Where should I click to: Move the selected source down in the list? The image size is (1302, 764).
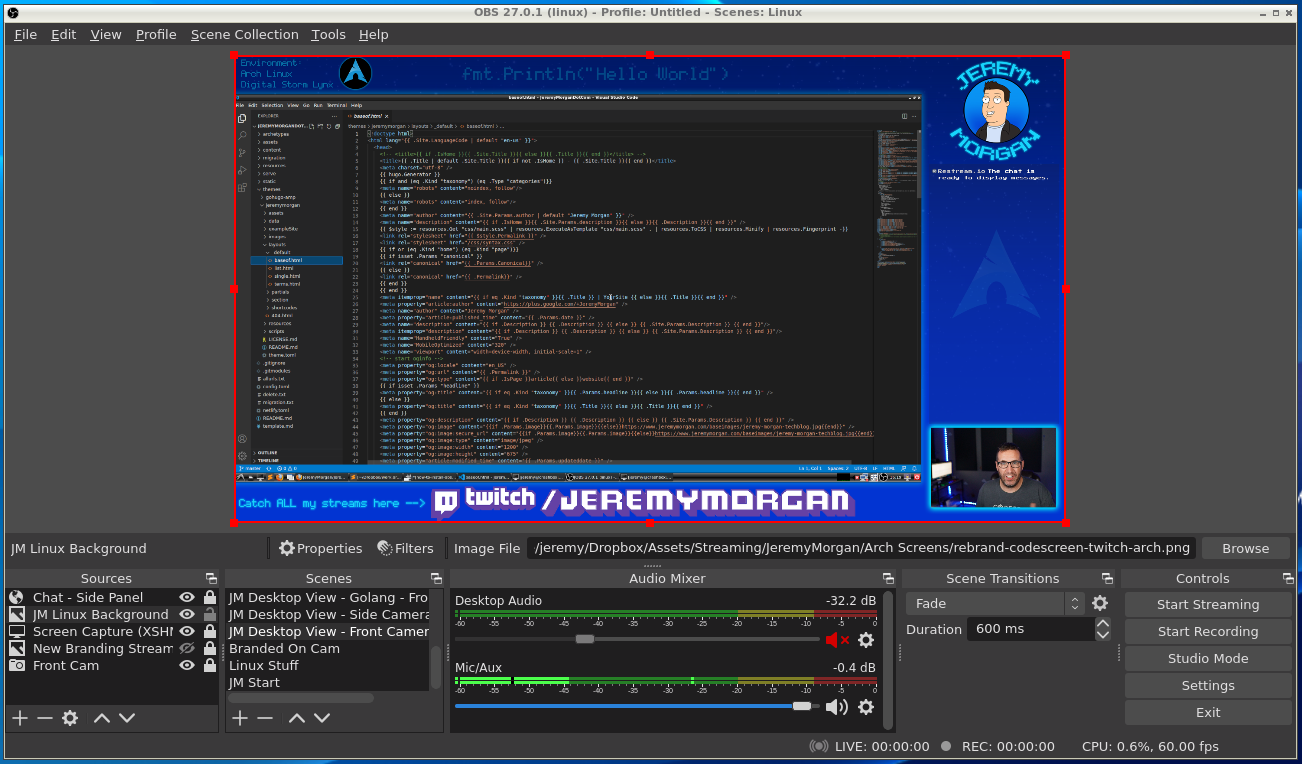click(127, 718)
